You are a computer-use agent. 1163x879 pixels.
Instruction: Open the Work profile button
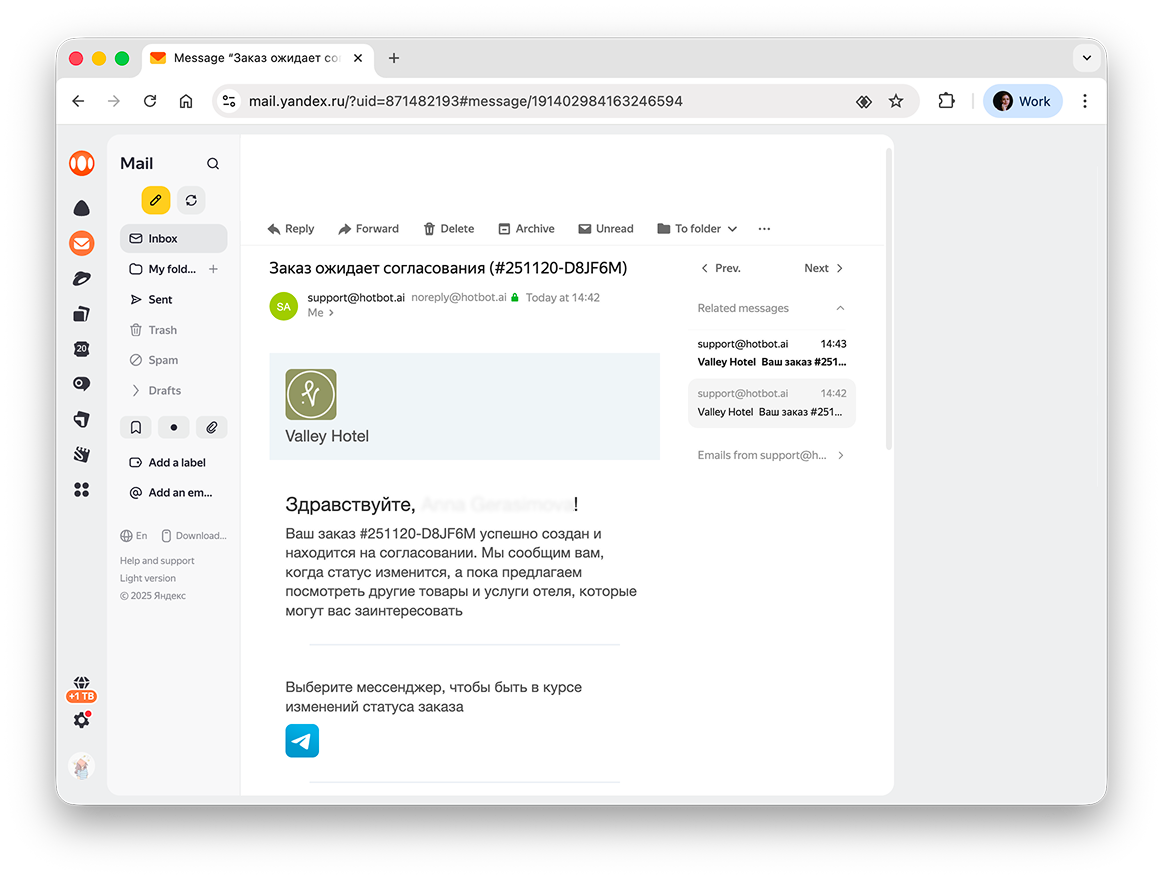1022,101
